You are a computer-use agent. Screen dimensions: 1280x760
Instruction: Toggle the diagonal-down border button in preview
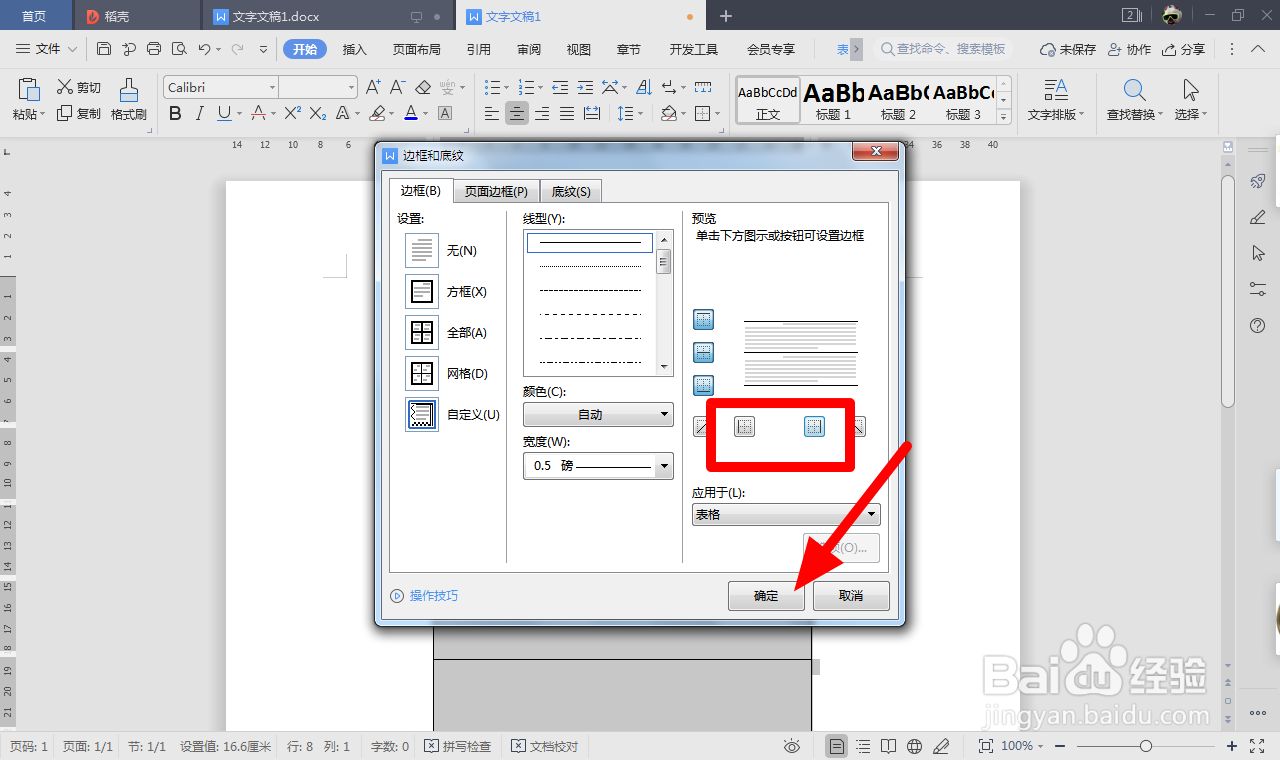(x=859, y=427)
